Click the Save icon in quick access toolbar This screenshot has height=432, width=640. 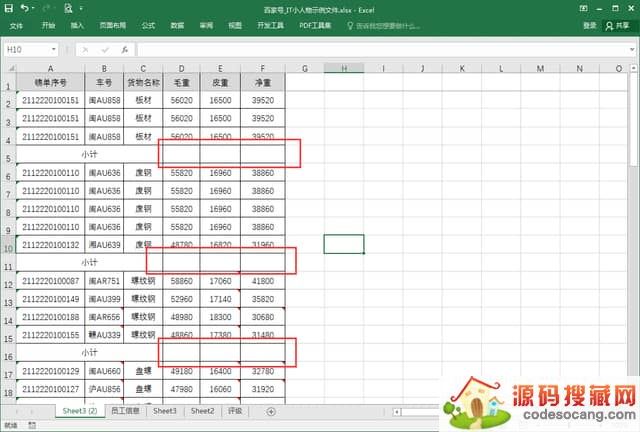[9, 8]
